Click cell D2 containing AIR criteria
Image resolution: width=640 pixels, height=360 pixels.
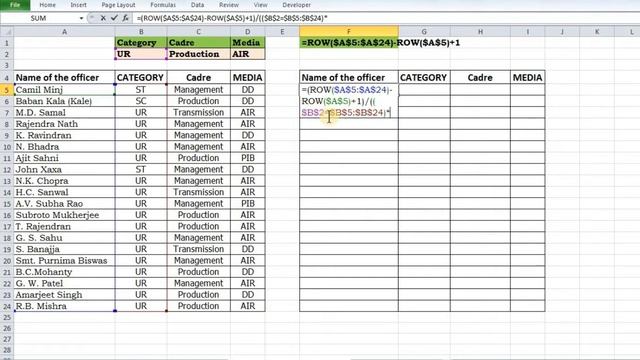pos(247,54)
